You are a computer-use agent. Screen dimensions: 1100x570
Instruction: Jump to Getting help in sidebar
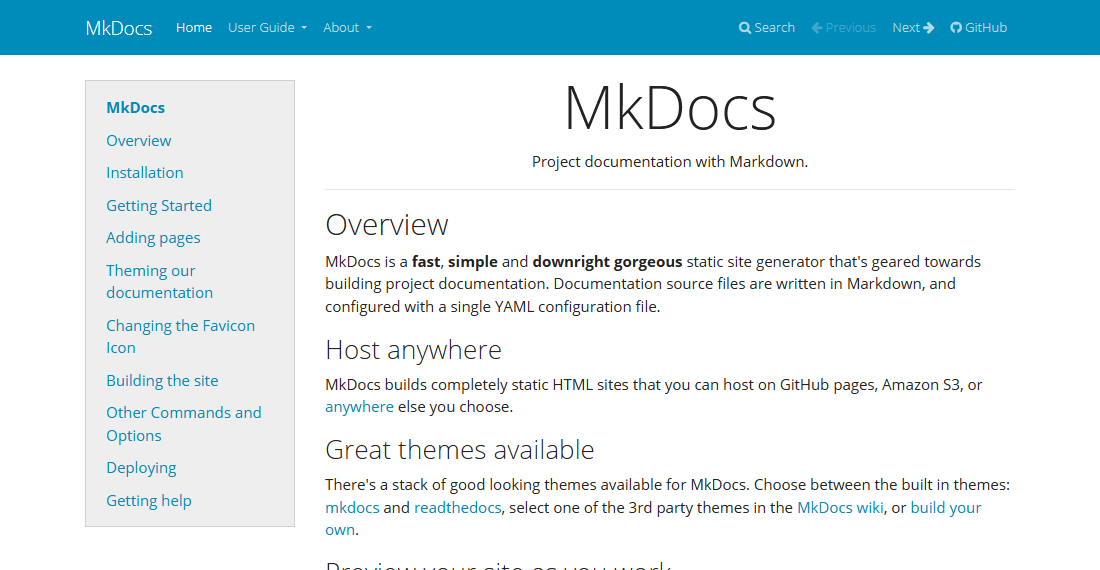click(x=149, y=501)
